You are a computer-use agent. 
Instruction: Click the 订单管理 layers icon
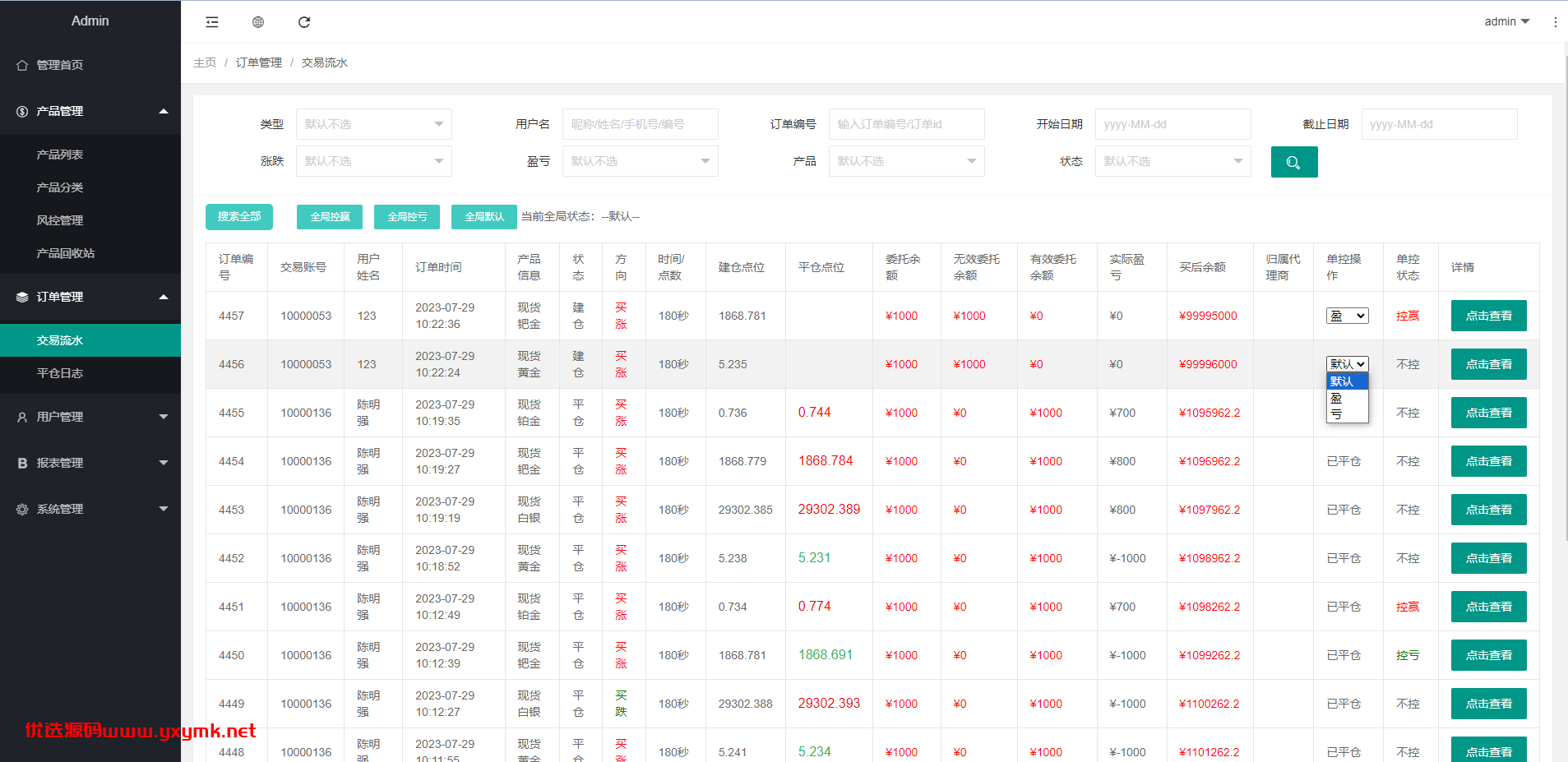point(22,297)
